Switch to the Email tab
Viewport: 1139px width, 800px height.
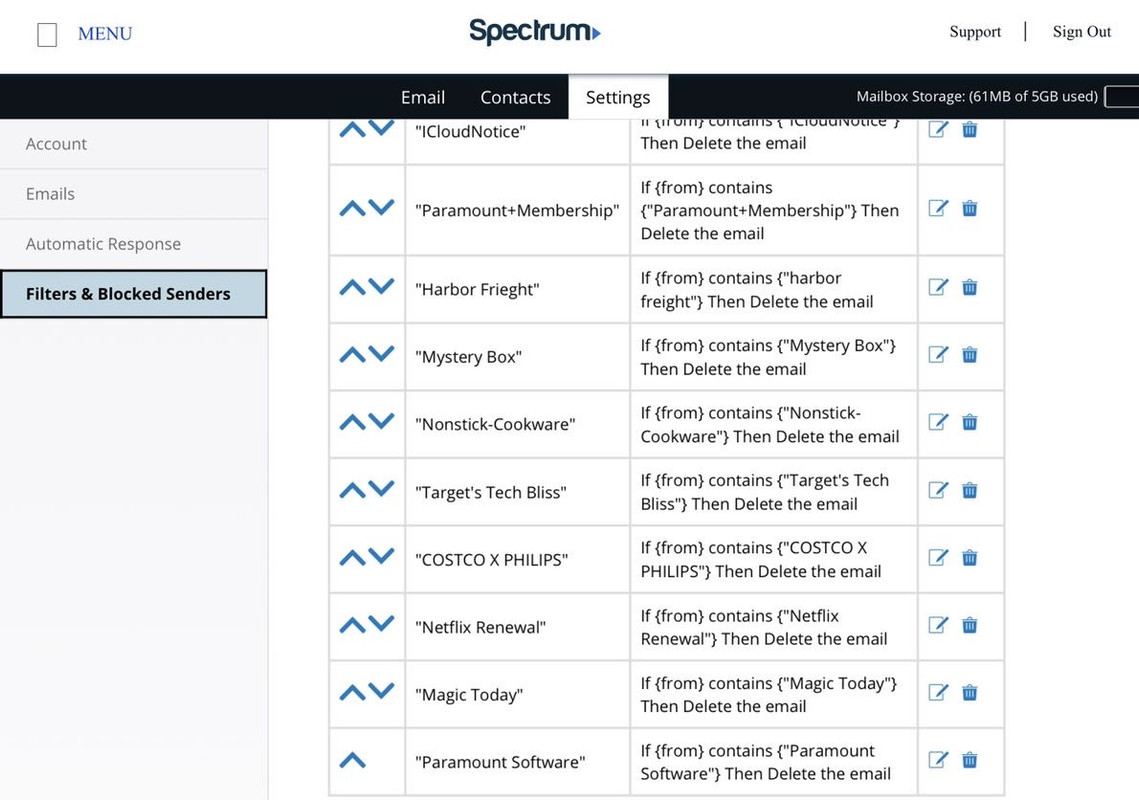pyautogui.click(x=423, y=97)
